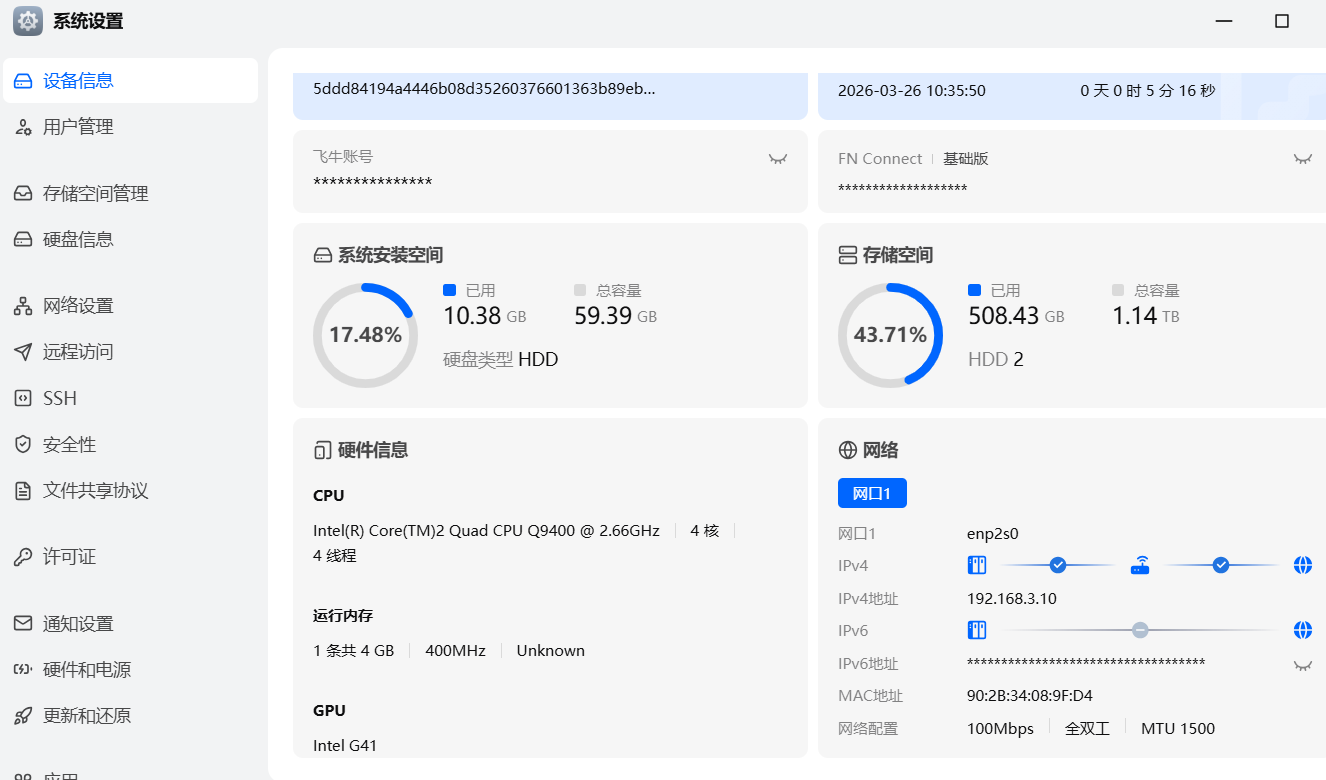The width and height of the screenshot is (1326, 780).
Task: Click the 系统安装空间 drive icon
Action: tap(322, 255)
